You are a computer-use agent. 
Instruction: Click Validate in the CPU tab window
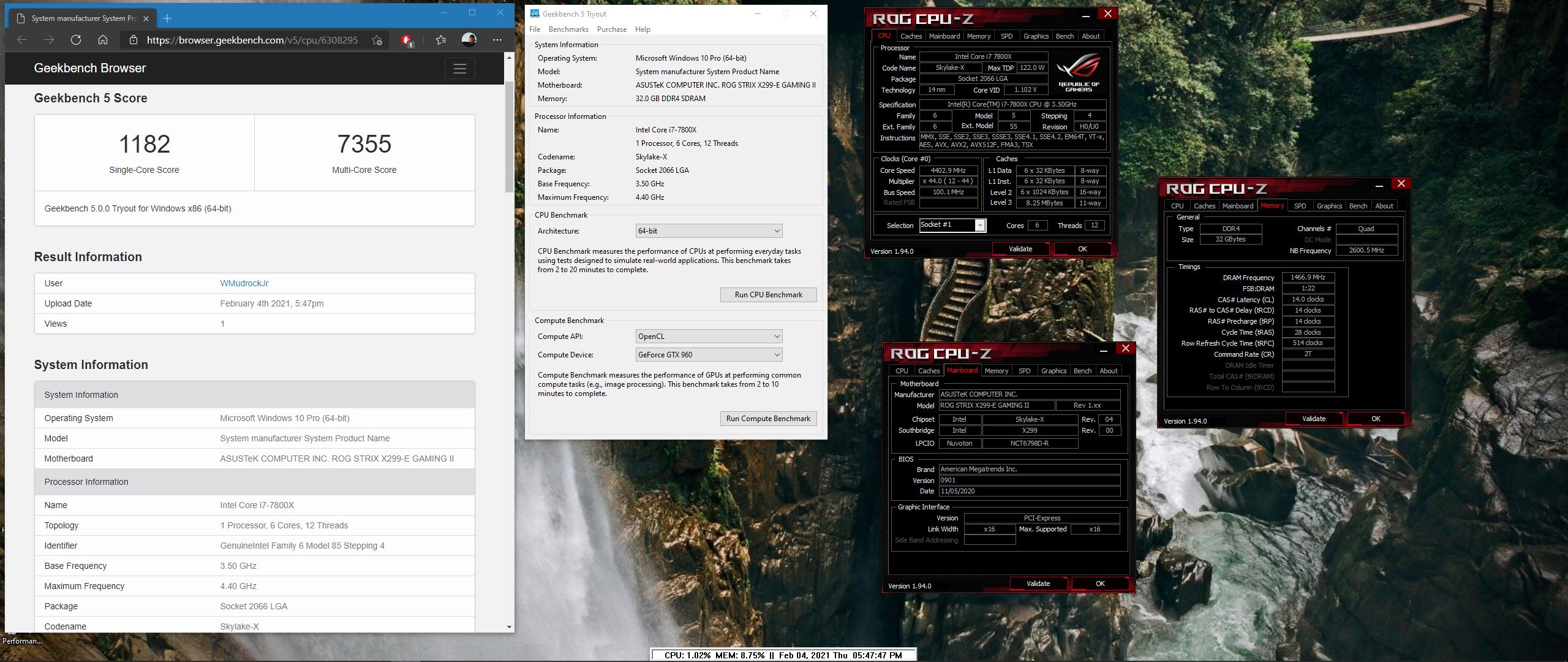tap(1020, 249)
